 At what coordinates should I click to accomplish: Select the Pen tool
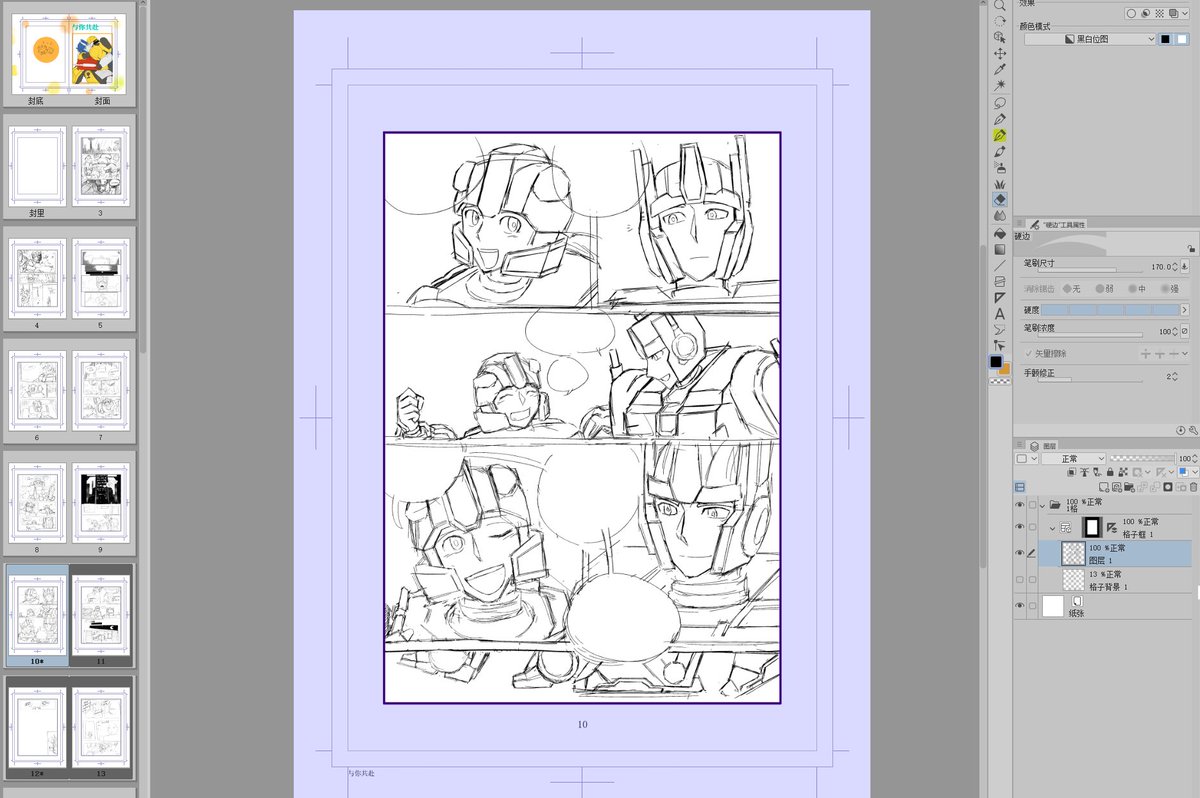coord(999,119)
